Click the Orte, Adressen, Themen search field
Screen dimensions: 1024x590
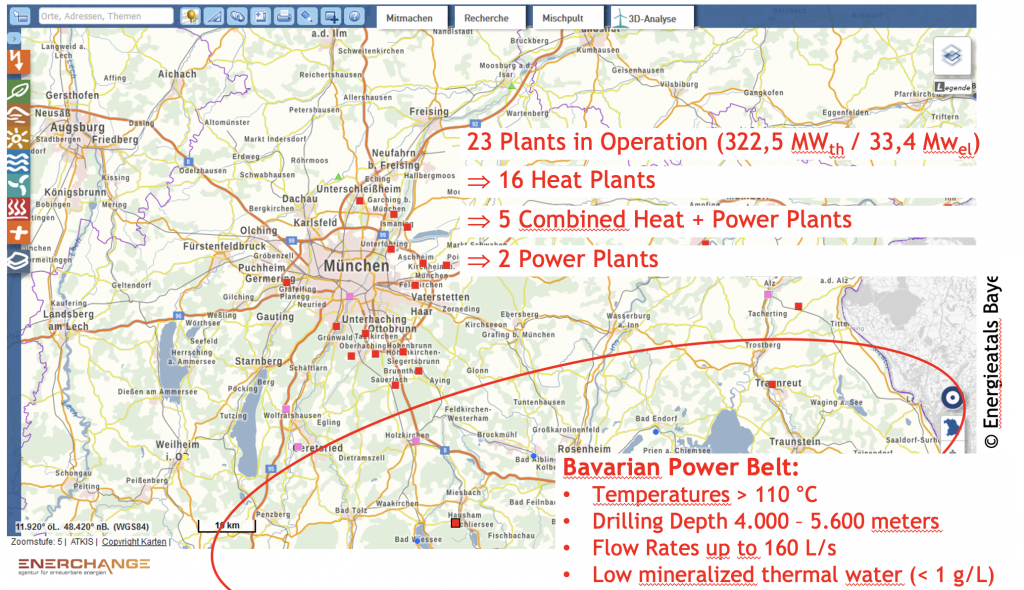pos(105,17)
